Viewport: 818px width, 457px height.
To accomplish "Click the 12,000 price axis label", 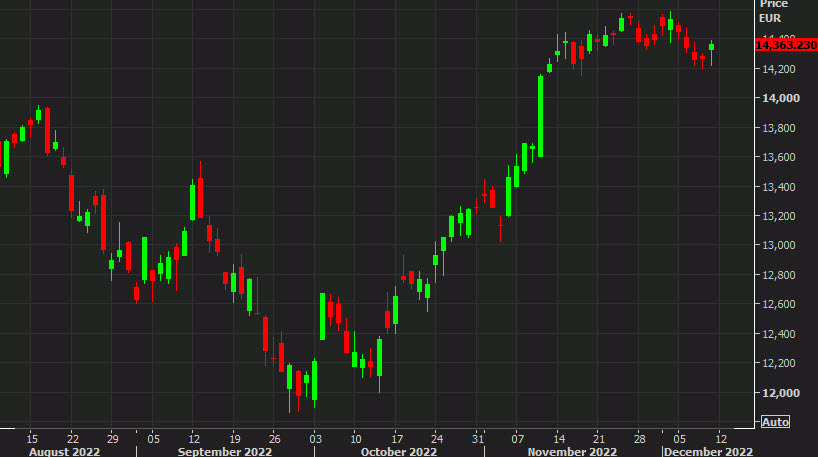I will 781,393.
